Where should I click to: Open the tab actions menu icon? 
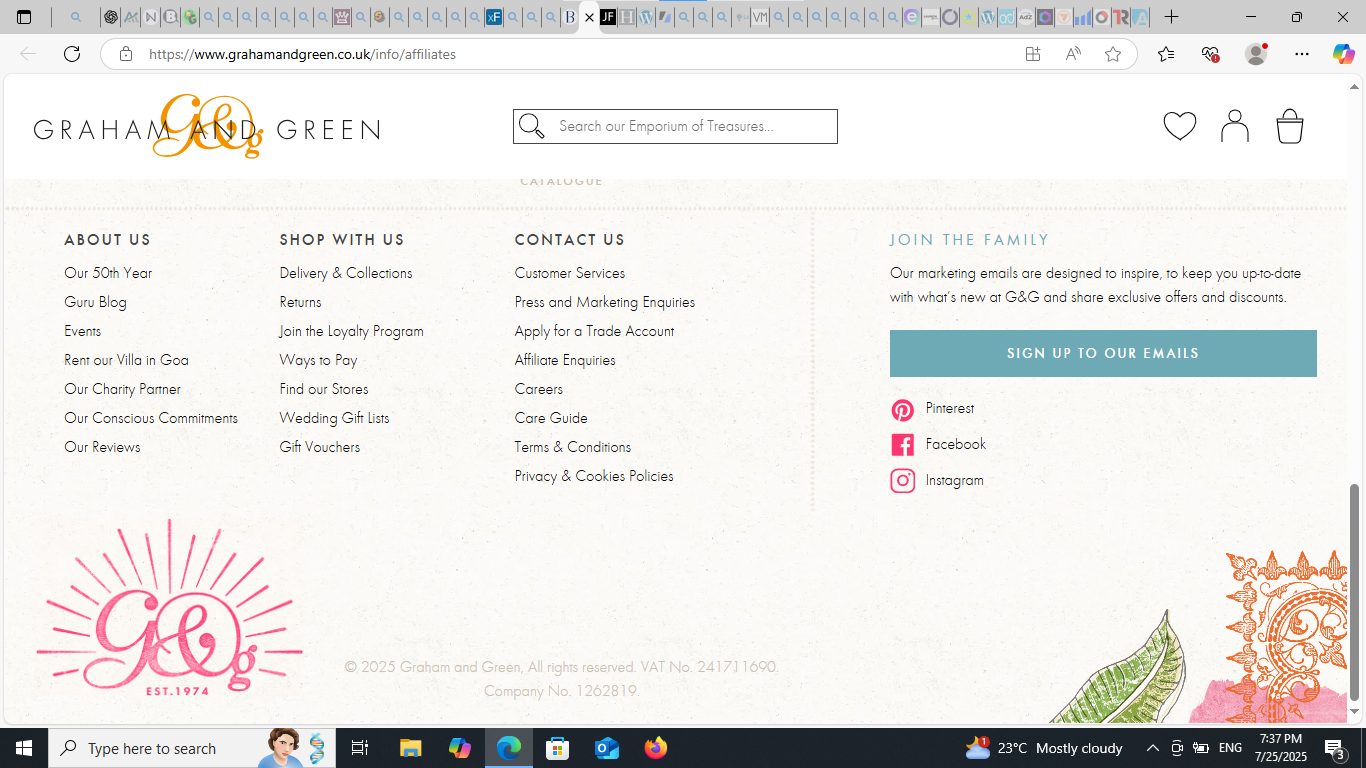[24, 17]
